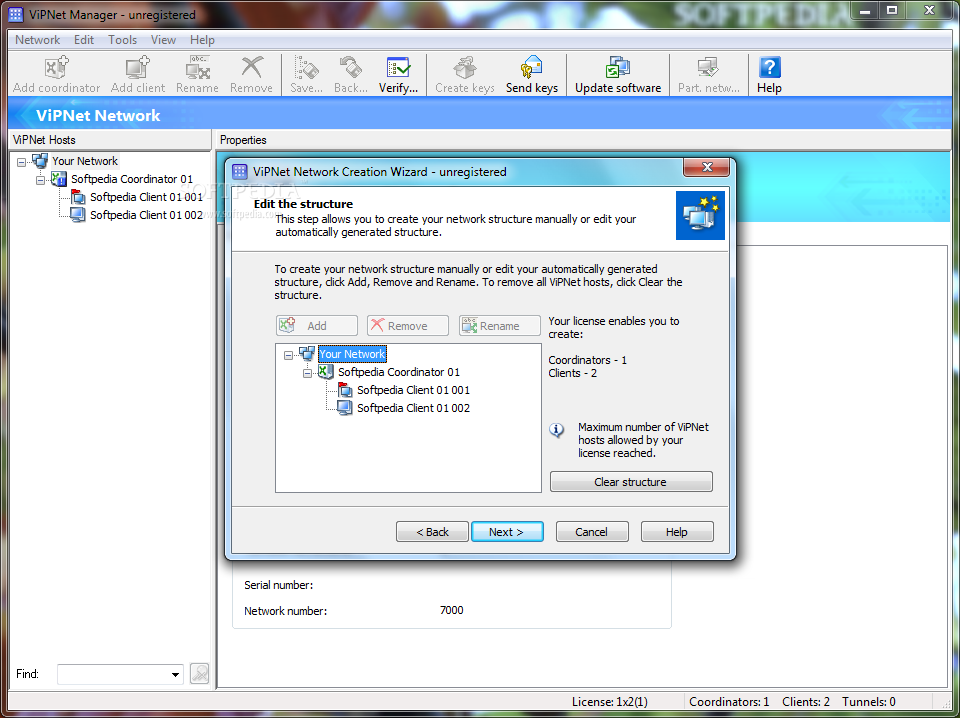Click the wizard's Help button

click(x=677, y=532)
